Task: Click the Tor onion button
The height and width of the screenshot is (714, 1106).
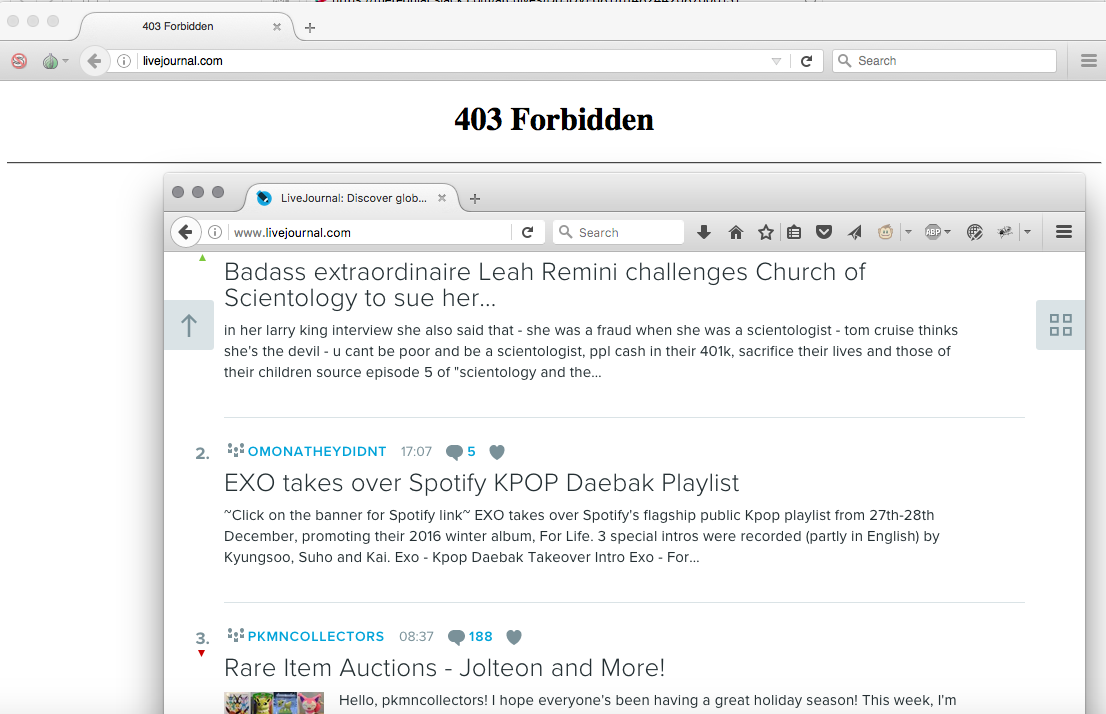Action: [x=49, y=61]
